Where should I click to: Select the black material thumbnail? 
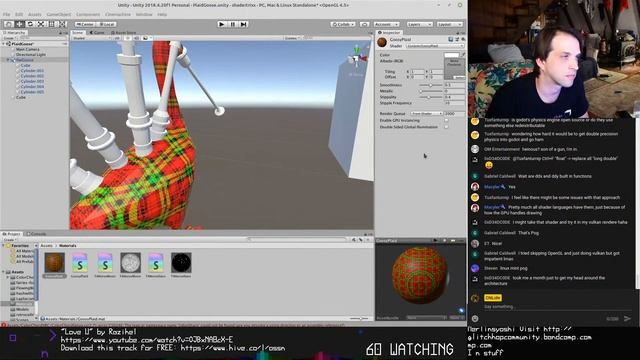(181, 262)
